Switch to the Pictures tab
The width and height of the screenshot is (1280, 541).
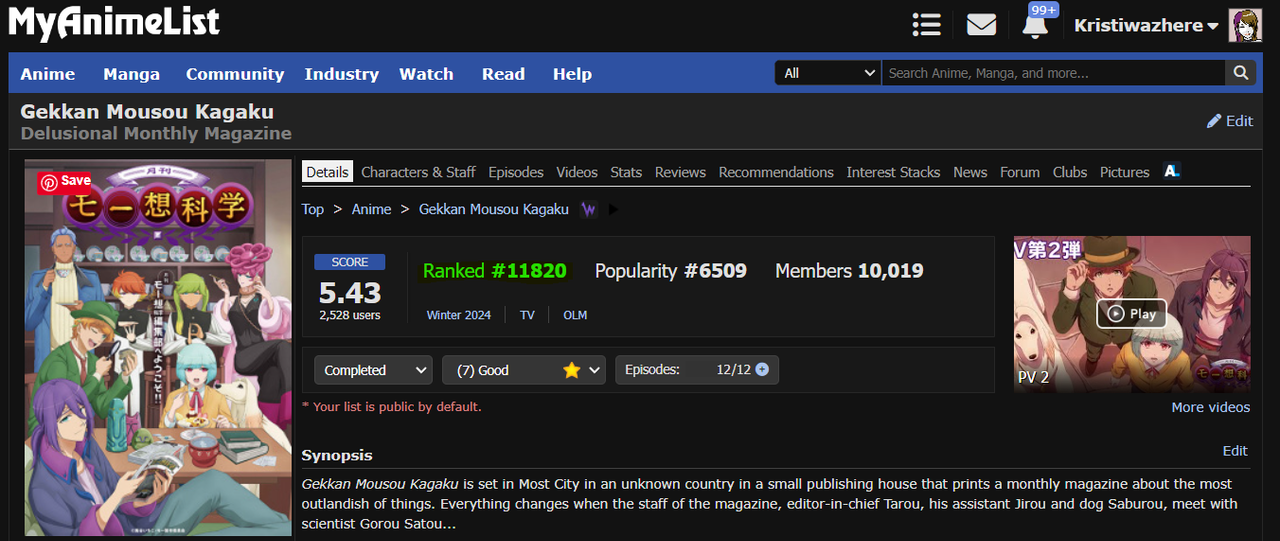coord(1125,172)
